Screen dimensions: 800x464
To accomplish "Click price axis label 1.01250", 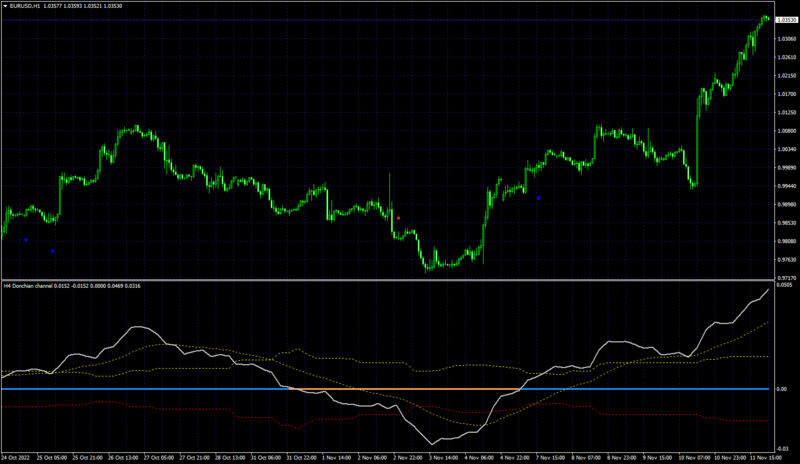I will click(786, 112).
